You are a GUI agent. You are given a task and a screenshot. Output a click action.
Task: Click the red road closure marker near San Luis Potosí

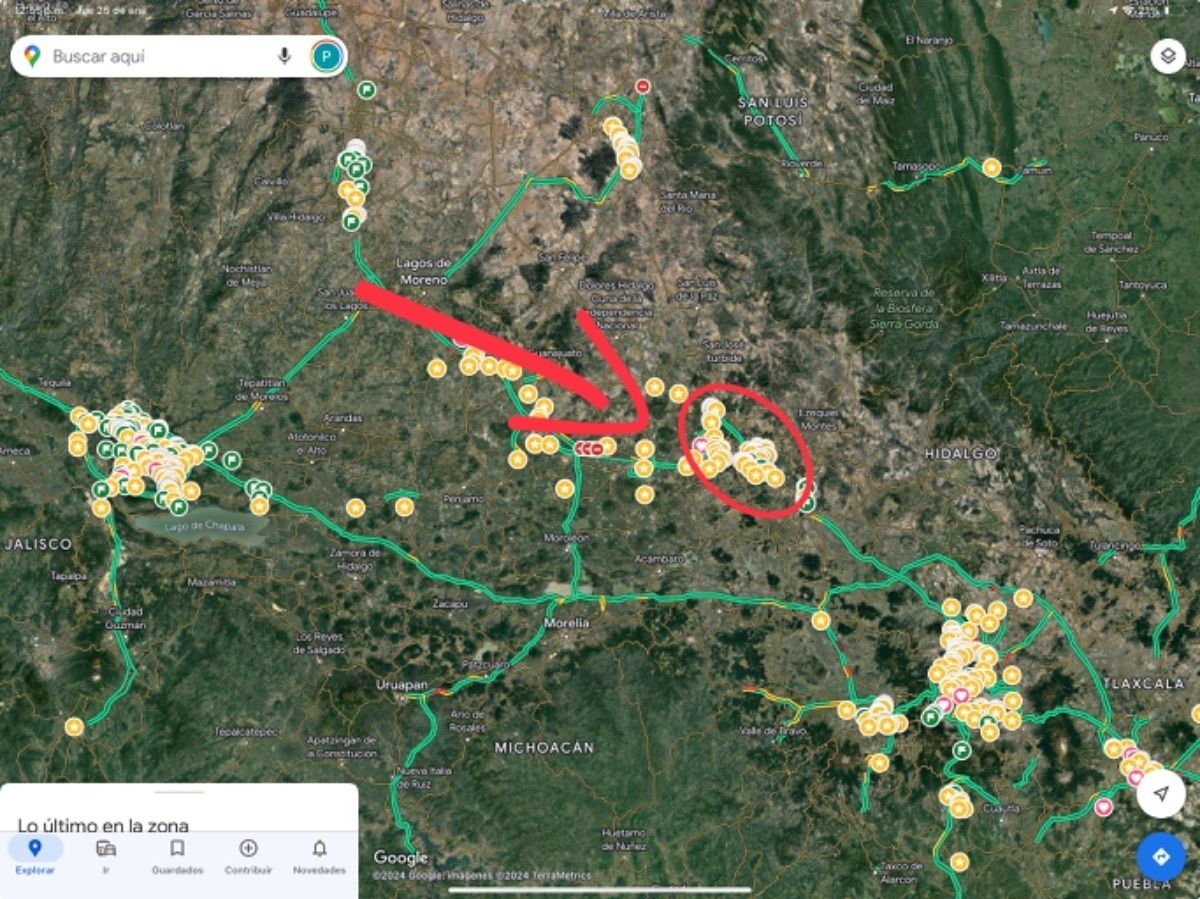[x=643, y=86]
